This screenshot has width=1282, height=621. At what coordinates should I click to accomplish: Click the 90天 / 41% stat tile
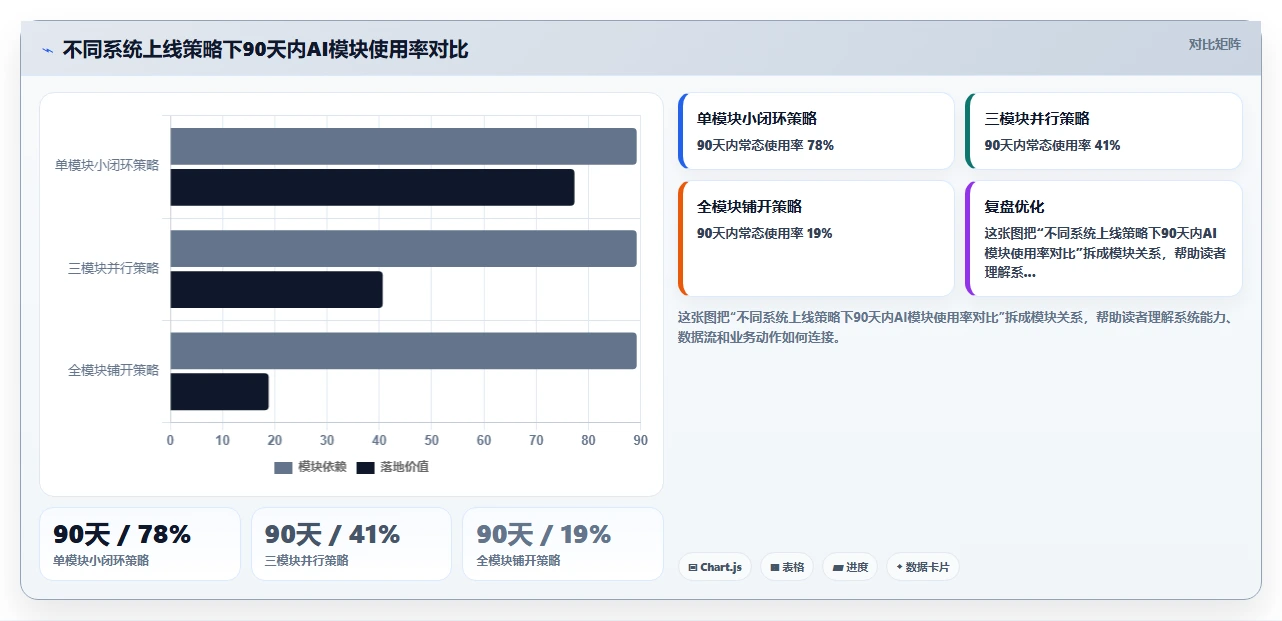click(x=351, y=544)
